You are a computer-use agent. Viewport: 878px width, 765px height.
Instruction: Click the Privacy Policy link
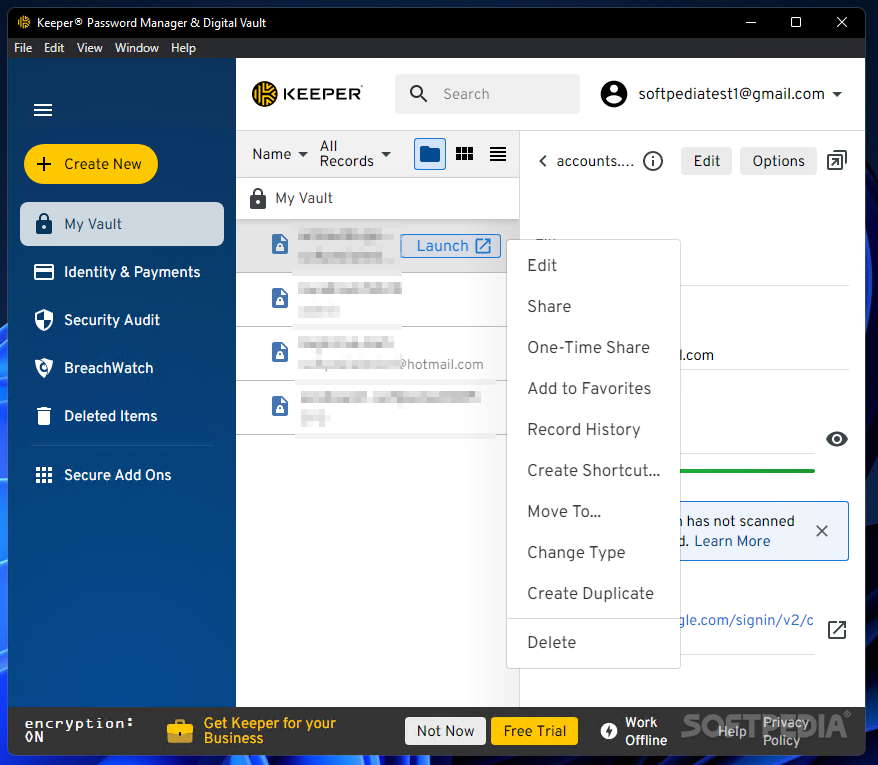point(785,731)
